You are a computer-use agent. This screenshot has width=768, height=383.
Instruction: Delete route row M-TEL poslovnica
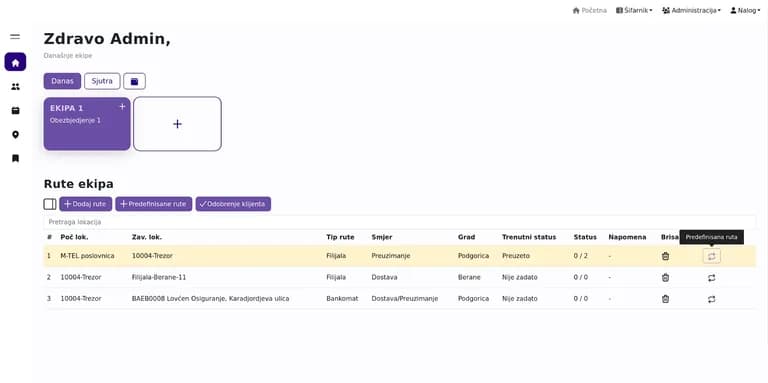[x=665, y=256]
